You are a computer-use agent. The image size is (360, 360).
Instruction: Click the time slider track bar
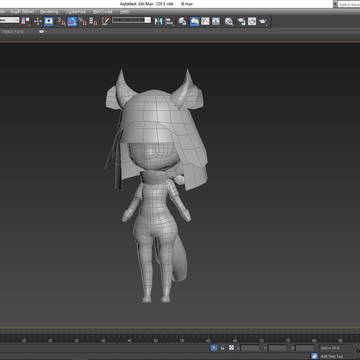click(x=180, y=338)
